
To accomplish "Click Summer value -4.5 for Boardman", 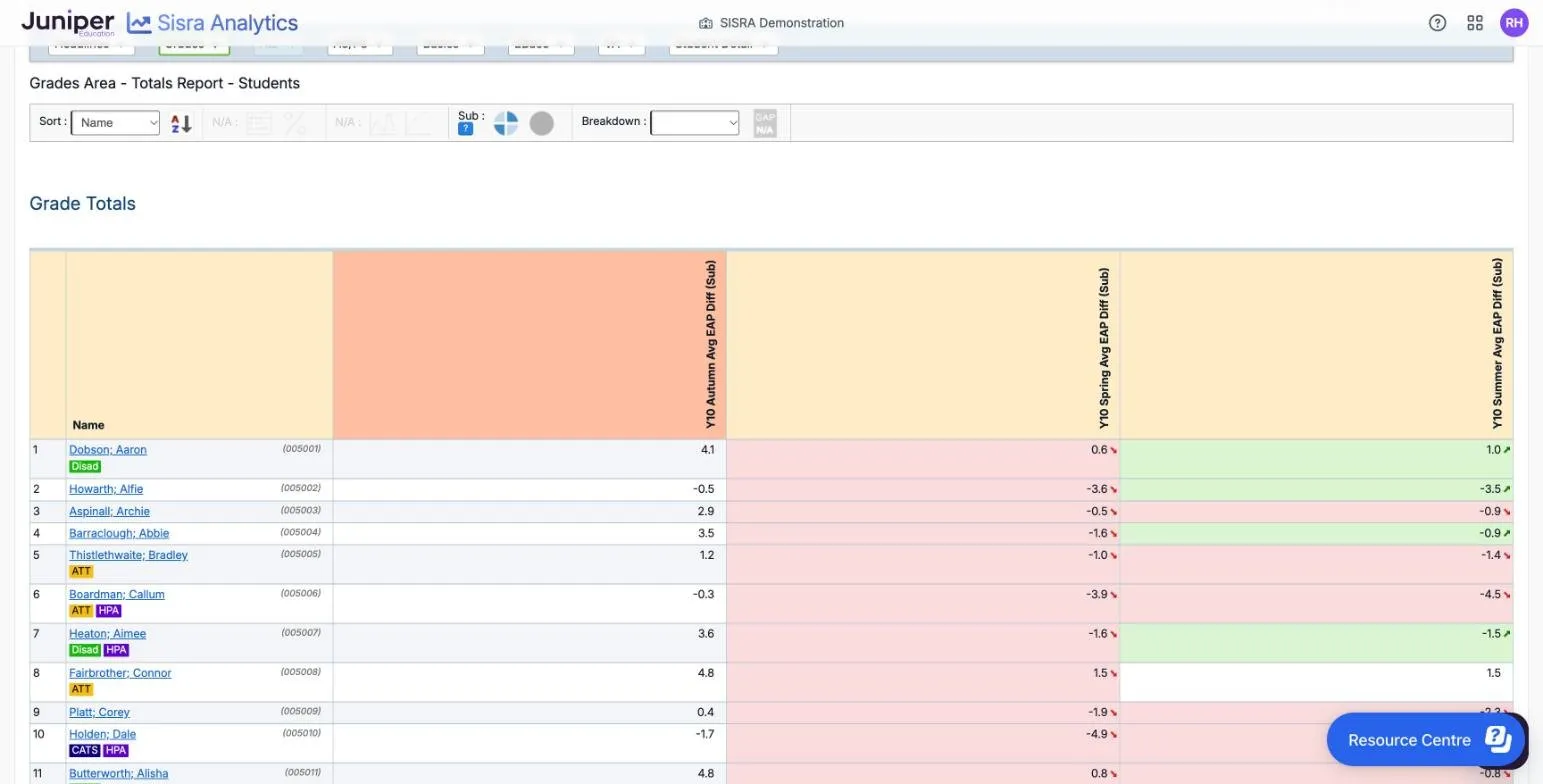I will [1490, 594].
